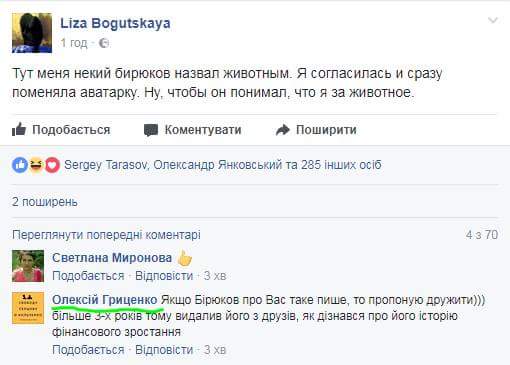510x365 pixels.
Task: Expand 'Переглянути попередні коментарі'
Action: pyautogui.click(x=106, y=235)
